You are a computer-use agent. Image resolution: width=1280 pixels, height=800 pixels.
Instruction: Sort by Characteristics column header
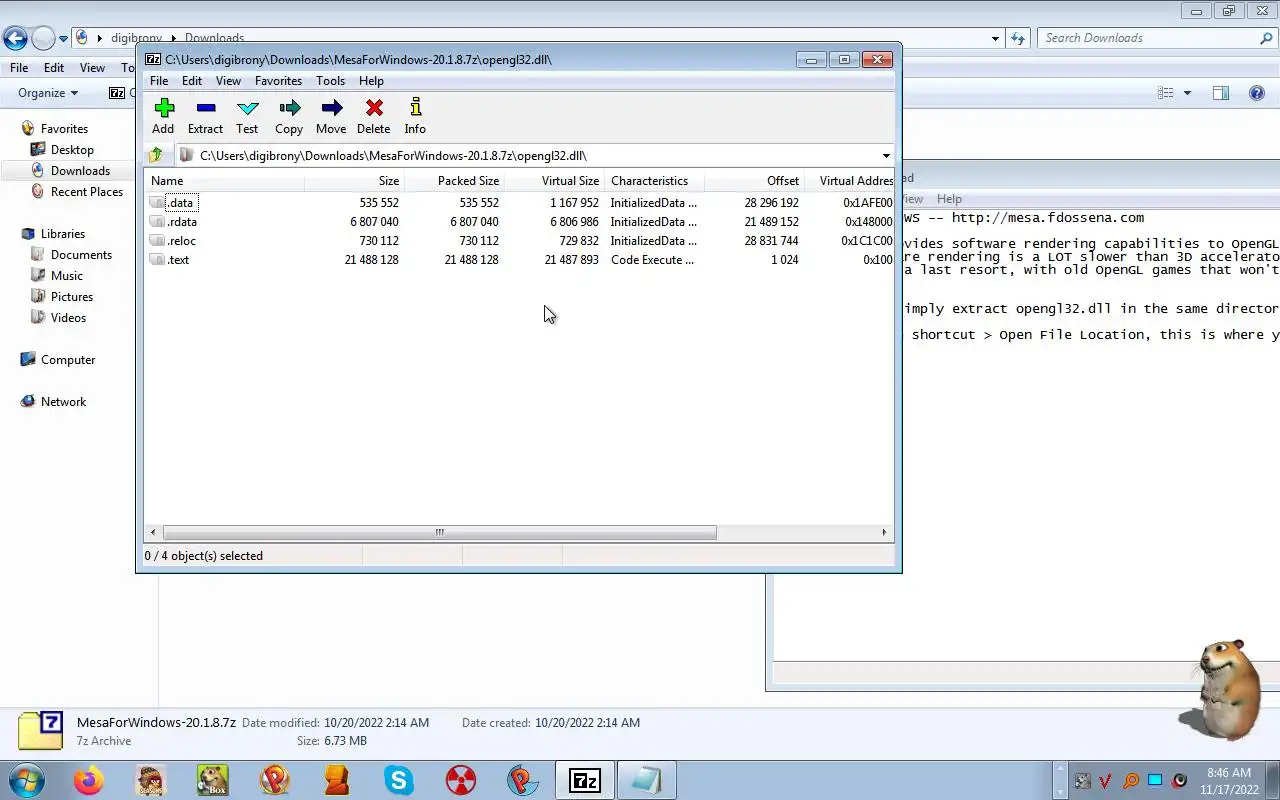pyautogui.click(x=654, y=181)
